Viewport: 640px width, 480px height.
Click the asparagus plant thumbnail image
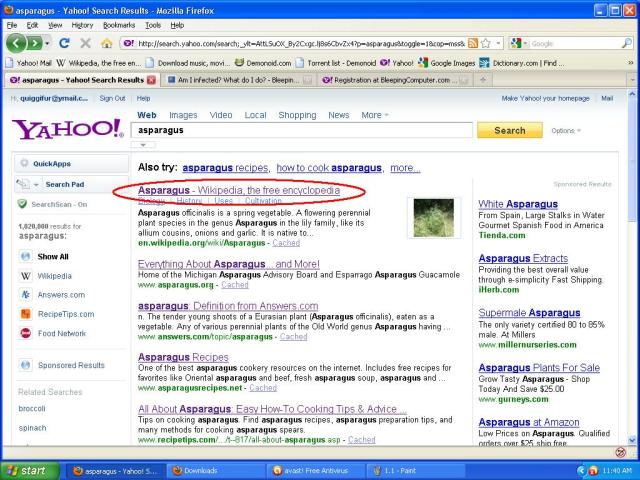click(x=433, y=218)
